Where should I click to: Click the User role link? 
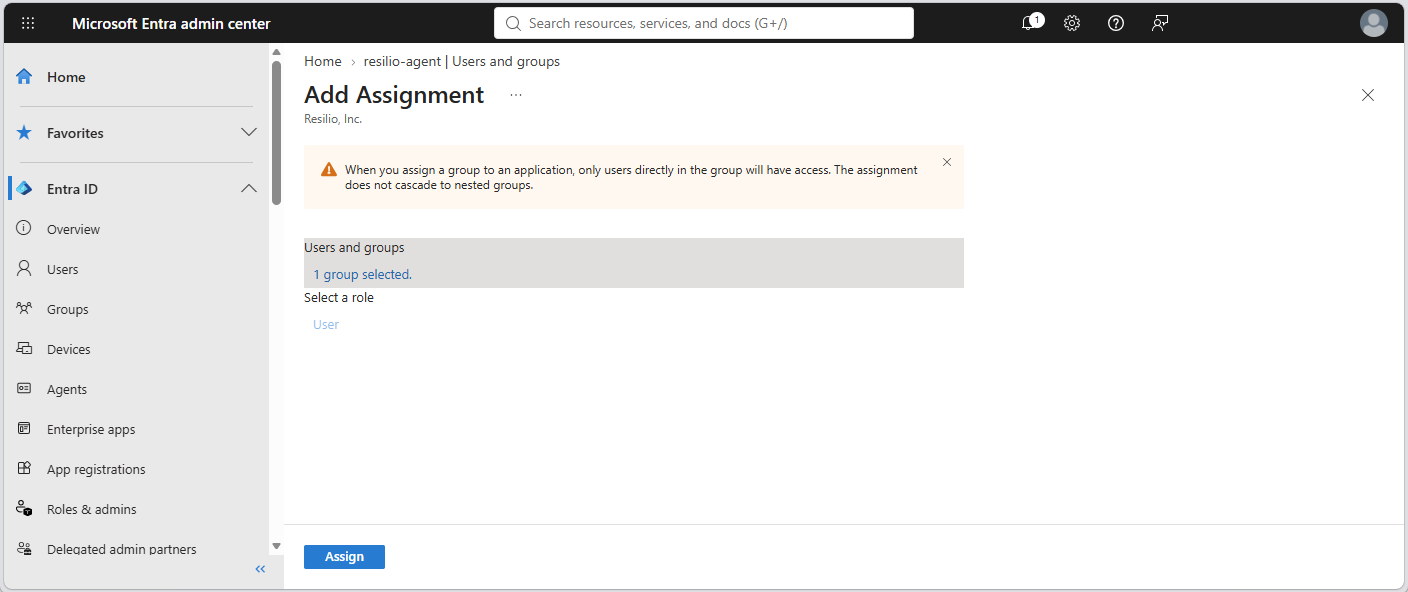click(x=326, y=324)
